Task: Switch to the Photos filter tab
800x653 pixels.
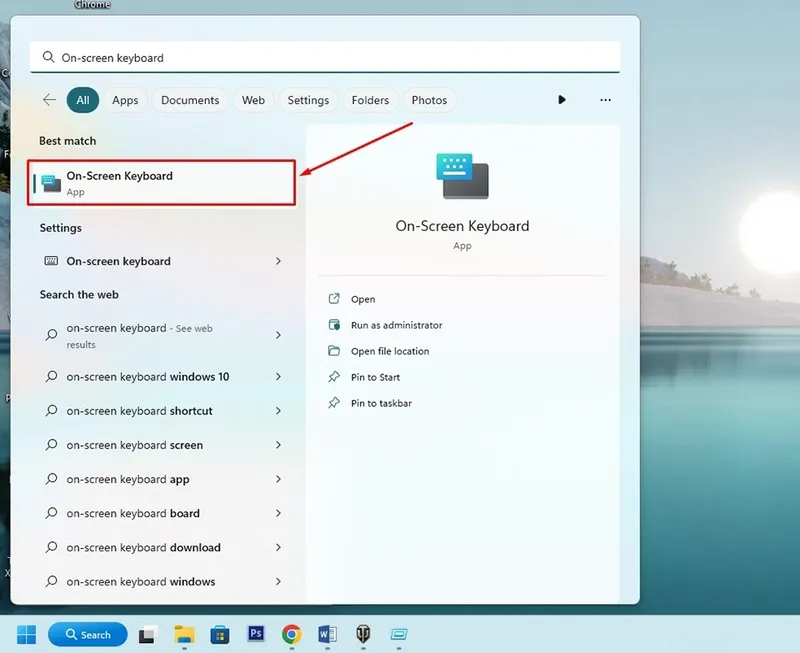Action: 429,100
